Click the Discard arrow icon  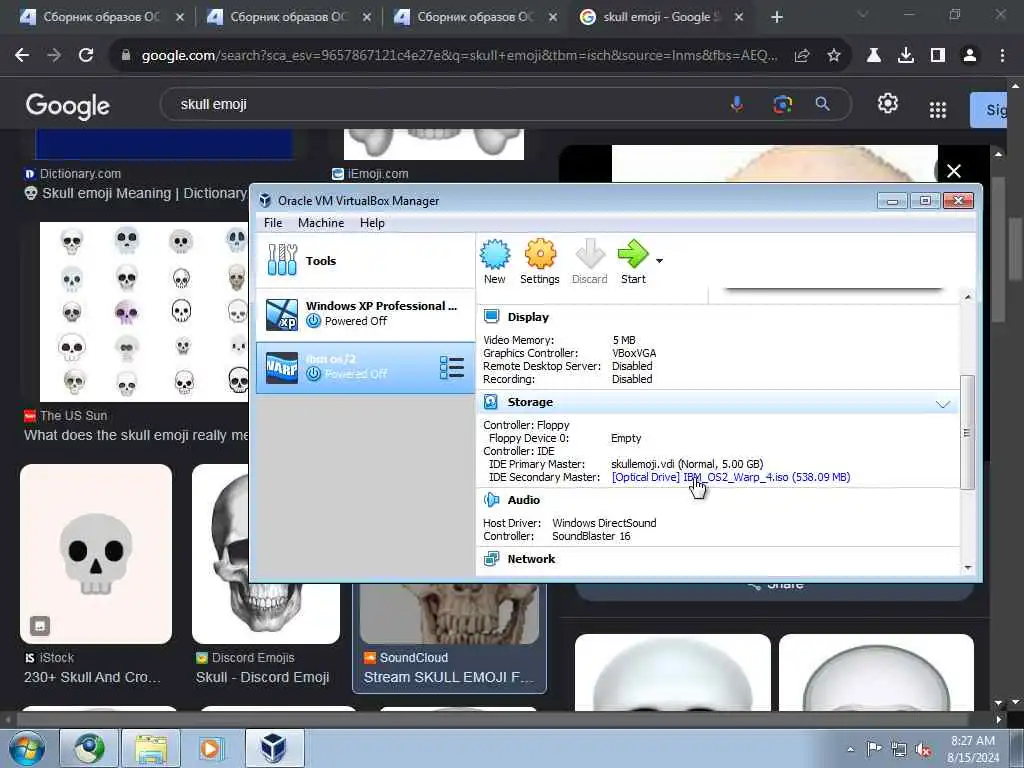[x=590, y=254]
